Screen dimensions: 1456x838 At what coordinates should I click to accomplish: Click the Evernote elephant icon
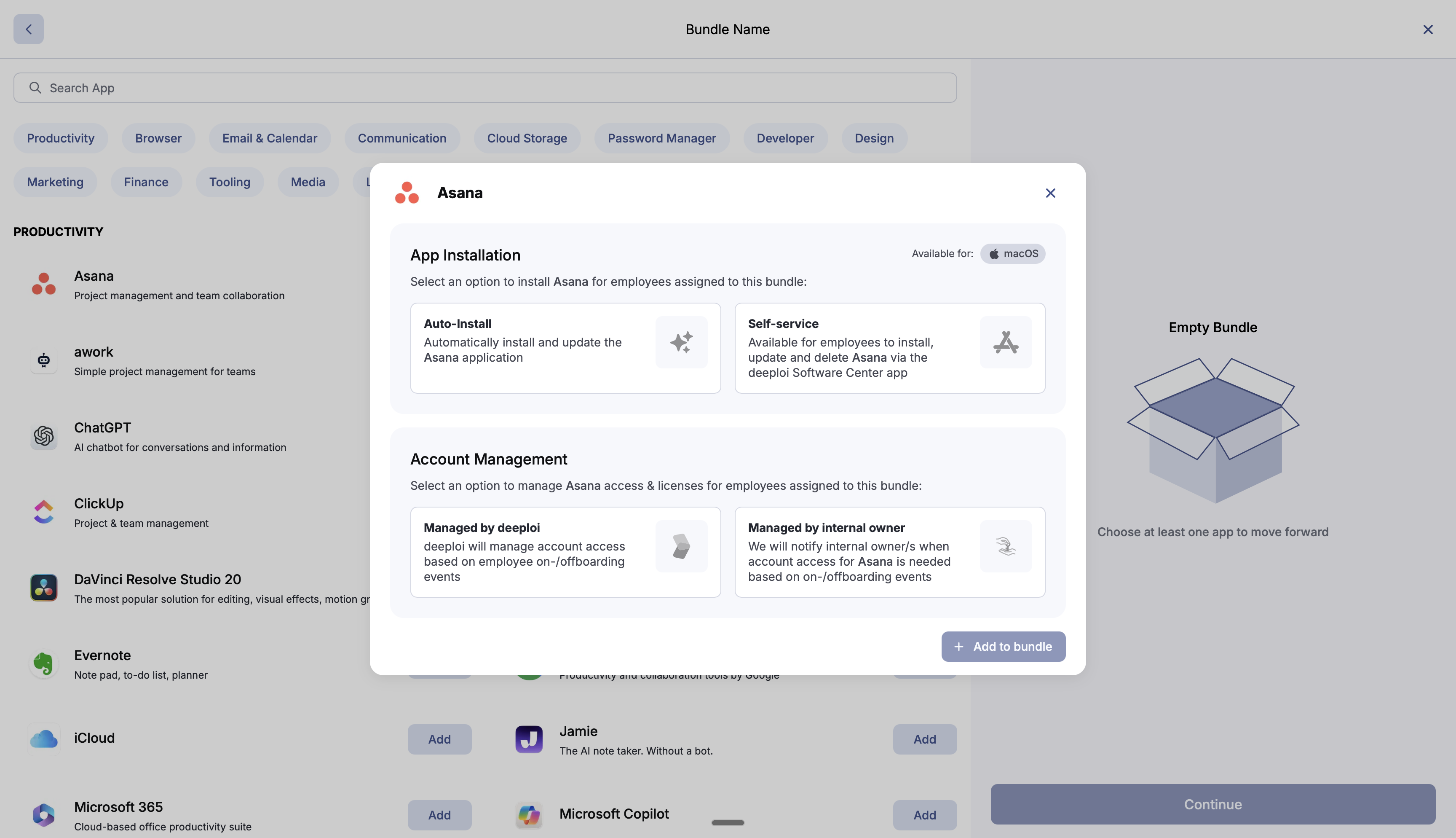point(44,663)
